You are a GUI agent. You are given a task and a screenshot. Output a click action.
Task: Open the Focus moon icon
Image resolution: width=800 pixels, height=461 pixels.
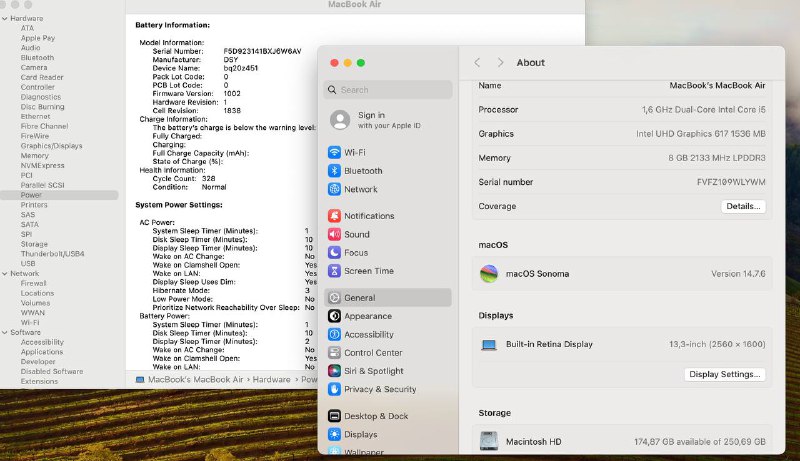coord(334,252)
